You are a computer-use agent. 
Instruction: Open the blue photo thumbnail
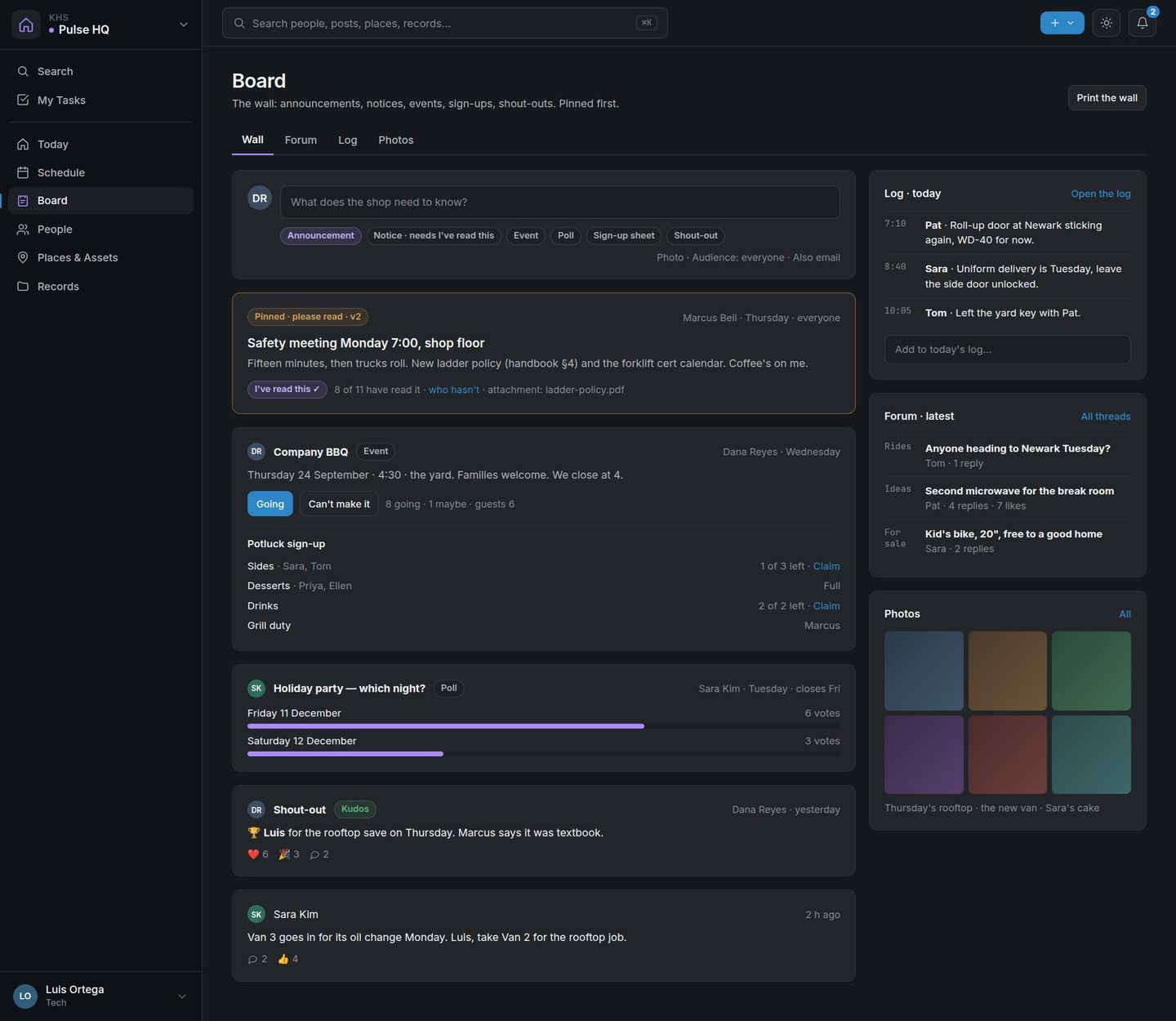[924, 671]
